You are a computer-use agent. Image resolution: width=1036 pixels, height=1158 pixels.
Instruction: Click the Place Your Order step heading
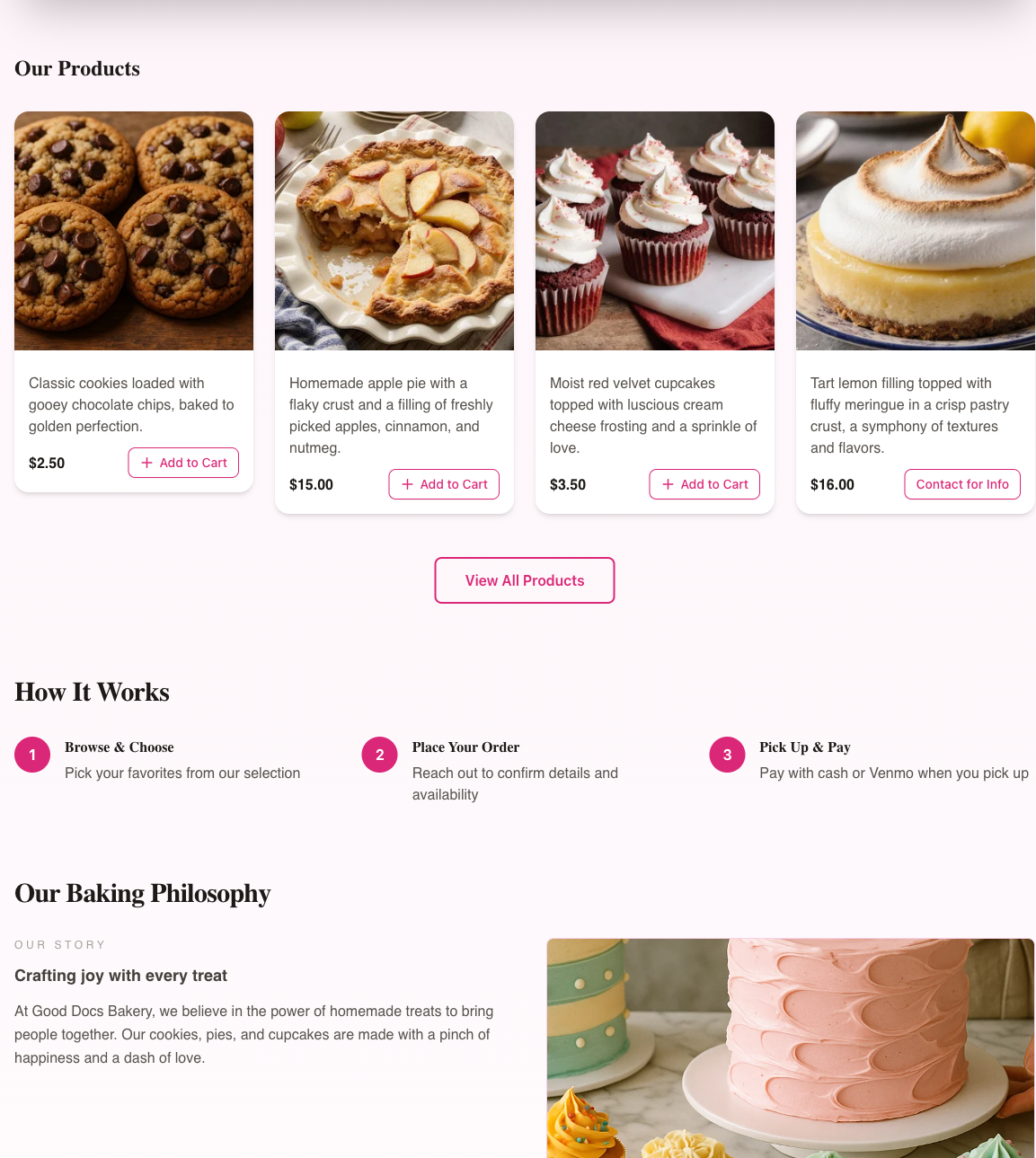point(465,747)
